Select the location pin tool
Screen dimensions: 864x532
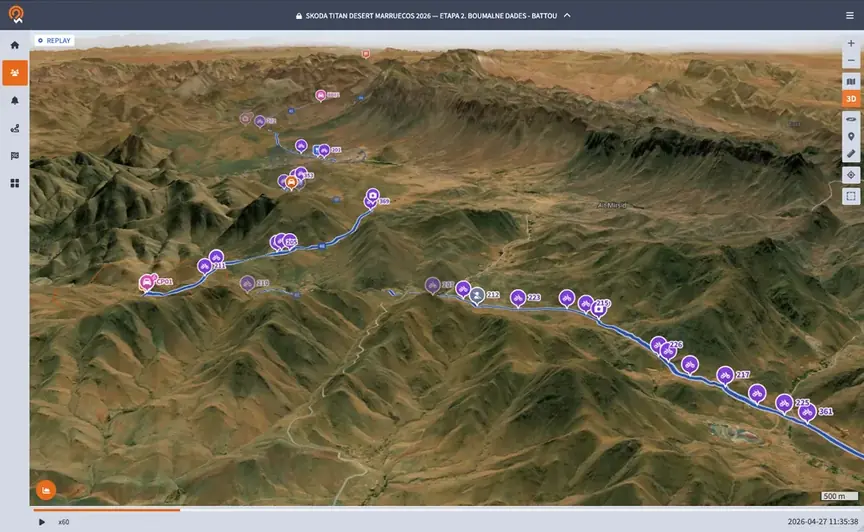[851, 136]
